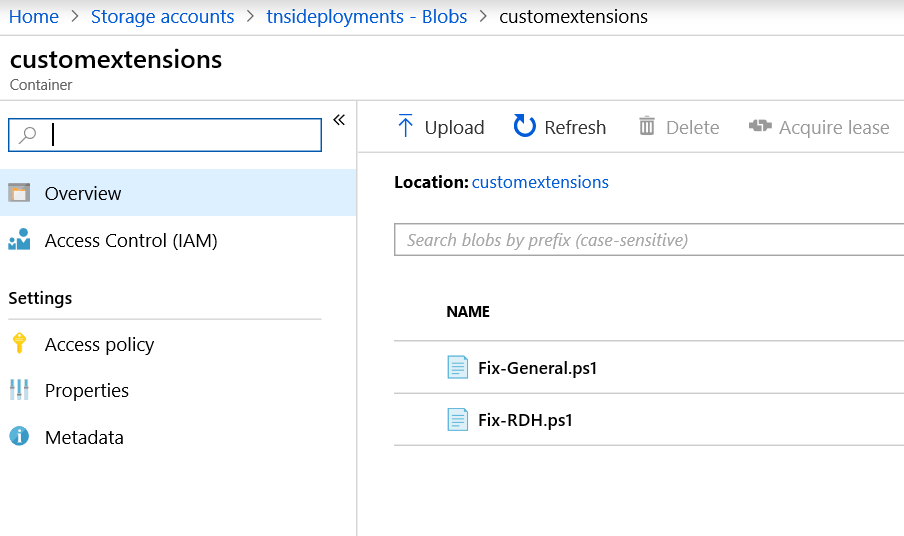Open tnsideployments - Blobs breadcrumb
904x536 pixels.
(367, 16)
